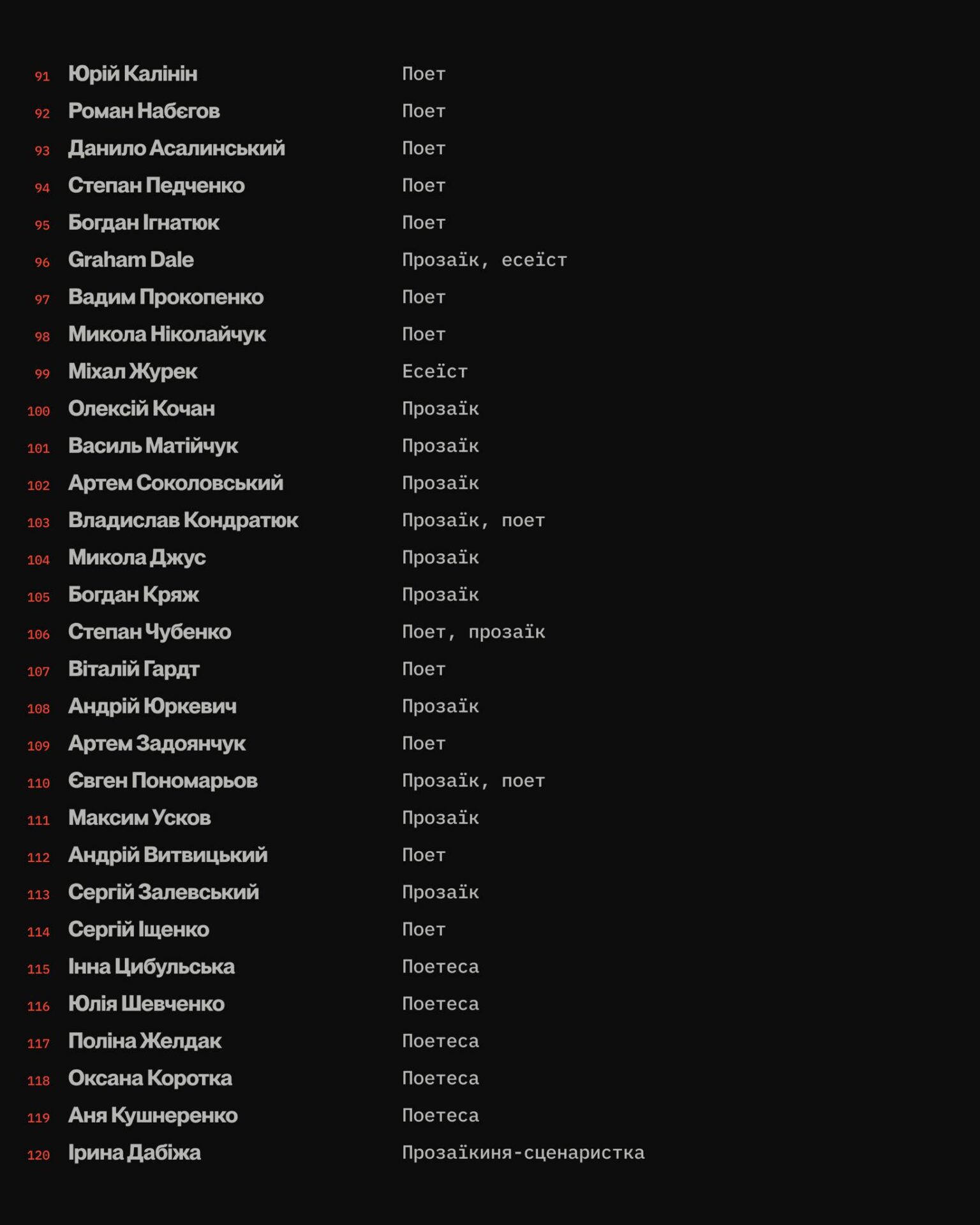Select the name Андрій Витвицький

(x=168, y=855)
